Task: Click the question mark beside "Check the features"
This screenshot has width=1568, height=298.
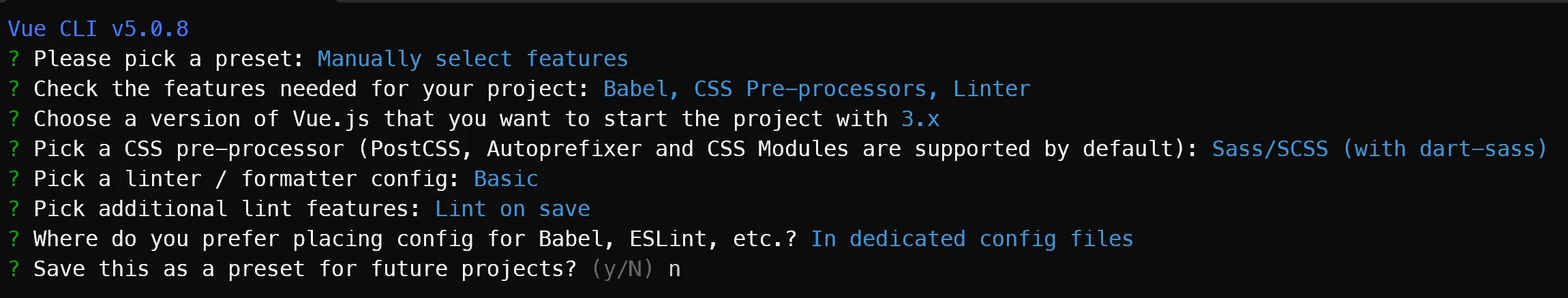Action: (14, 89)
